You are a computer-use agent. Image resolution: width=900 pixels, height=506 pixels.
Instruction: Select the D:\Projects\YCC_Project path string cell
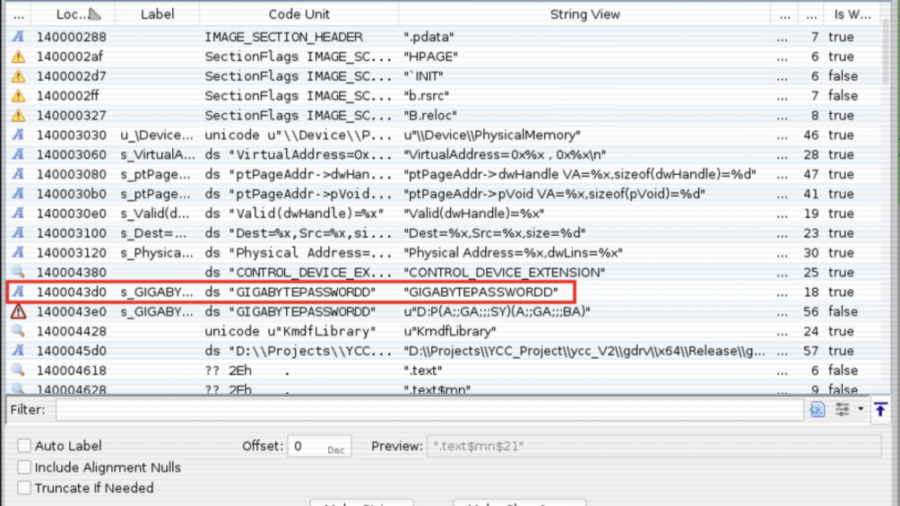pos(584,351)
